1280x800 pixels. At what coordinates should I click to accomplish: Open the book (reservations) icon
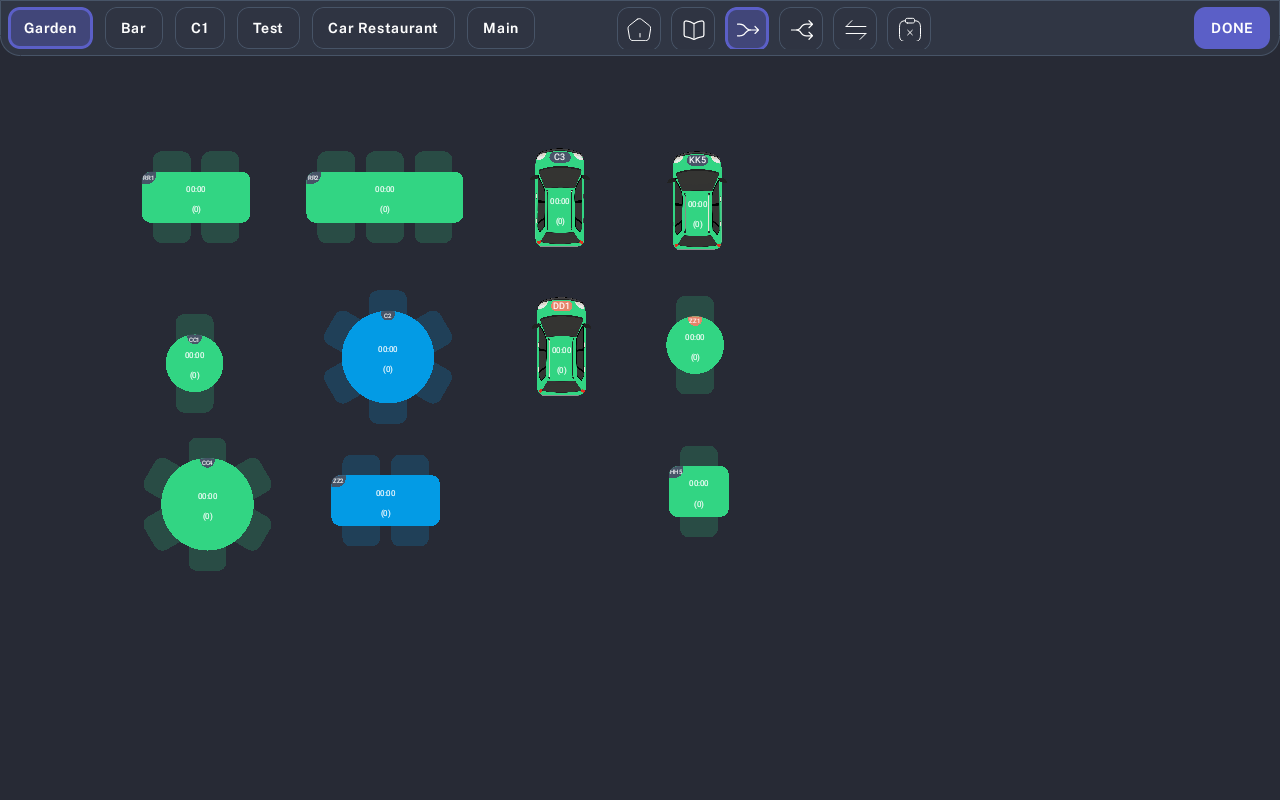click(693, 29)
